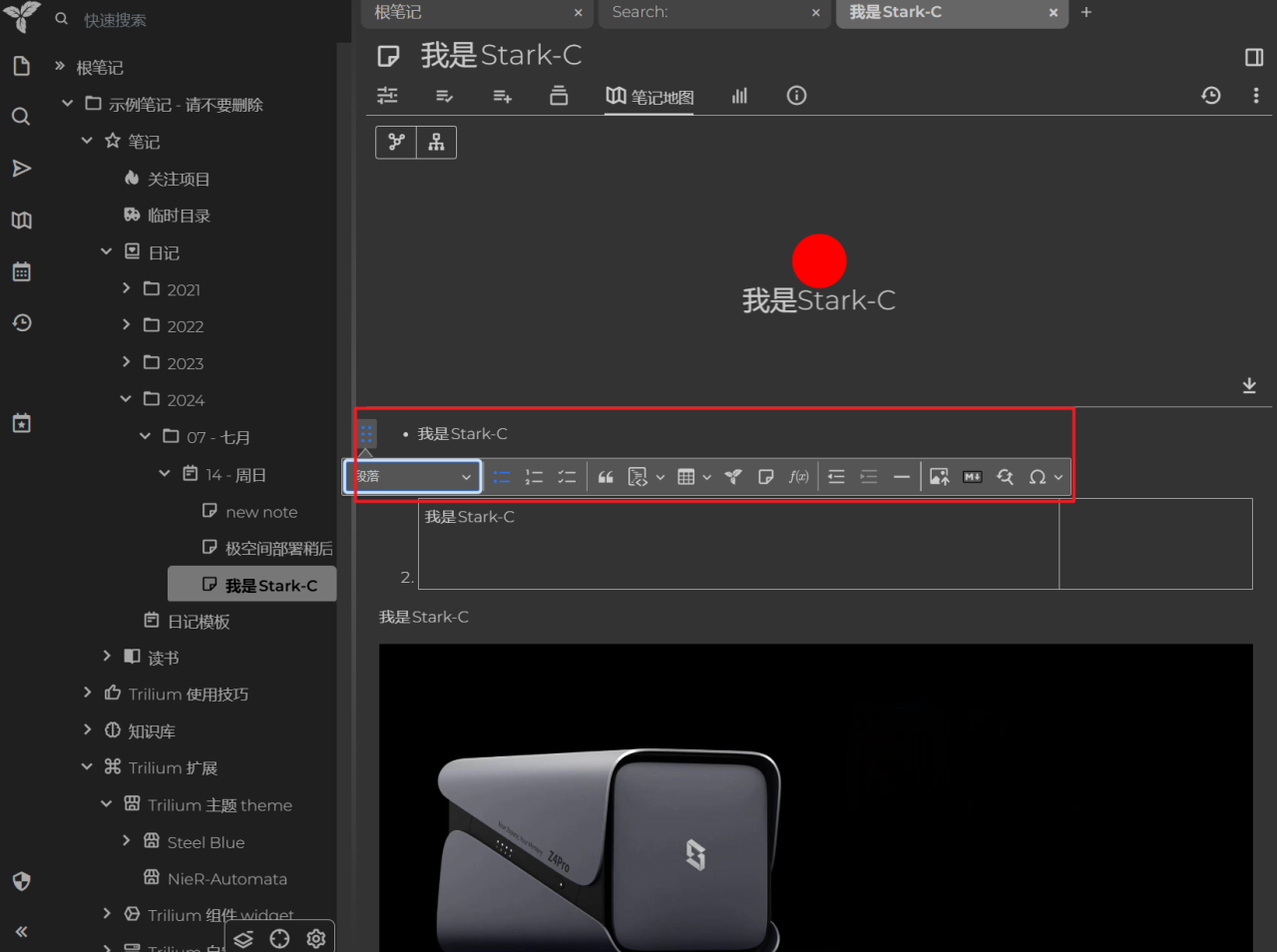1277x952 pixels.
Task: Open the three-dot options menu
Action: (1256, 95)
